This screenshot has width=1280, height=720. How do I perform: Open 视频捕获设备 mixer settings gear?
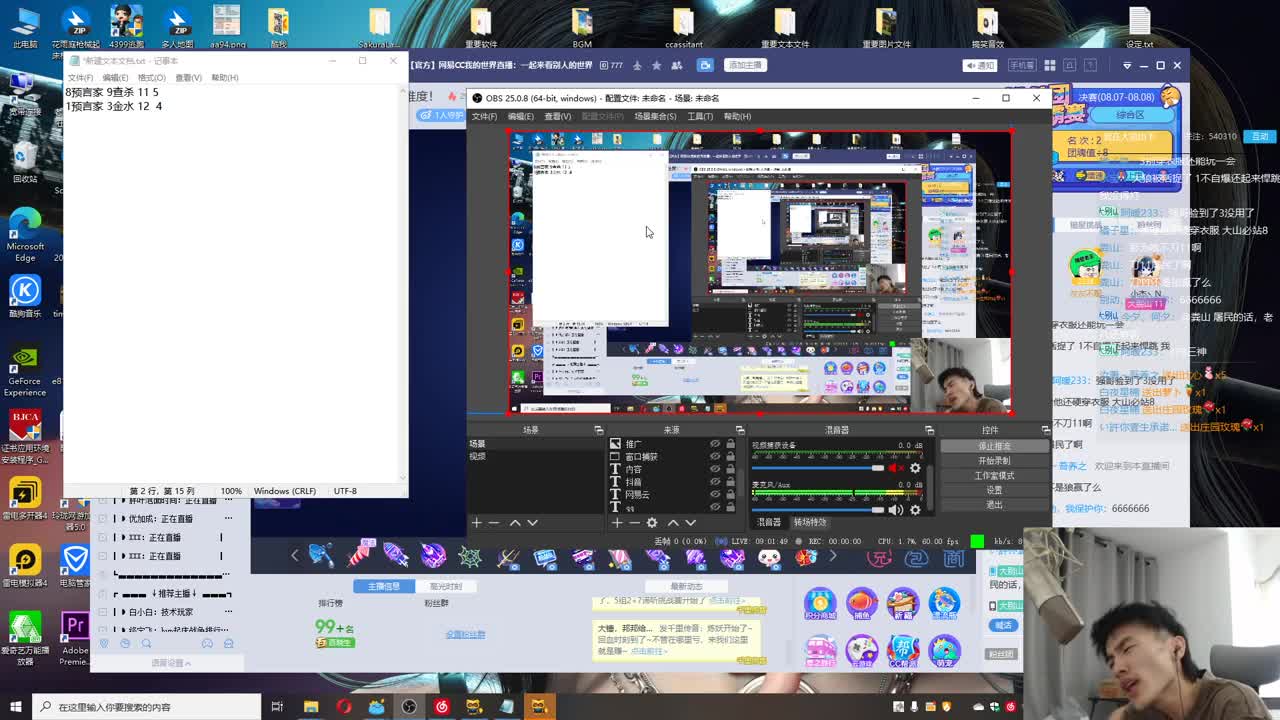(x=915, y=468)
